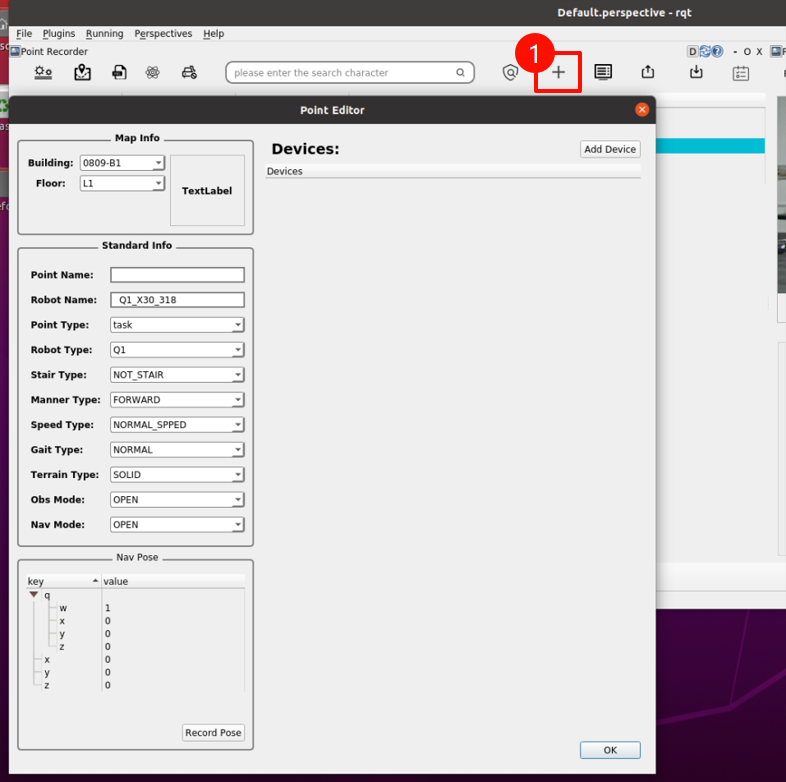Click the Record Pose button

[213, 733]
